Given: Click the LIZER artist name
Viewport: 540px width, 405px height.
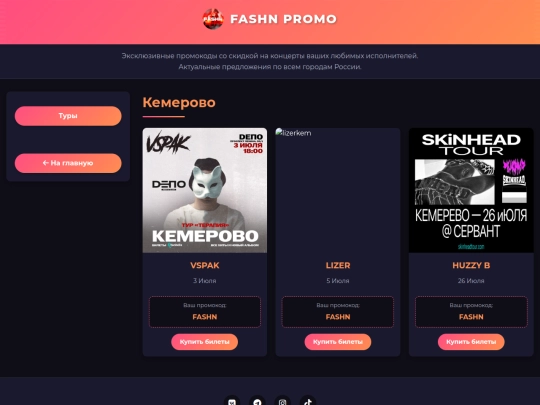Looking at the screenshot, I should tap(338, 266).
